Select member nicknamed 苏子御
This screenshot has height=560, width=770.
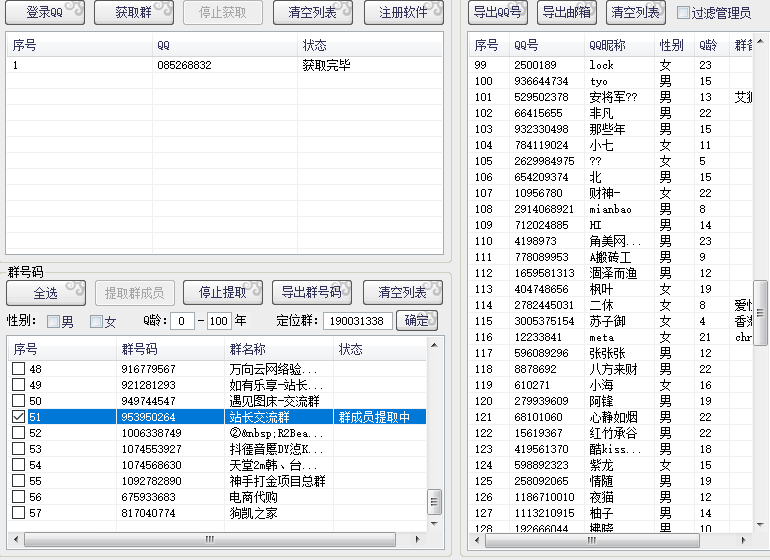[607, 321]
